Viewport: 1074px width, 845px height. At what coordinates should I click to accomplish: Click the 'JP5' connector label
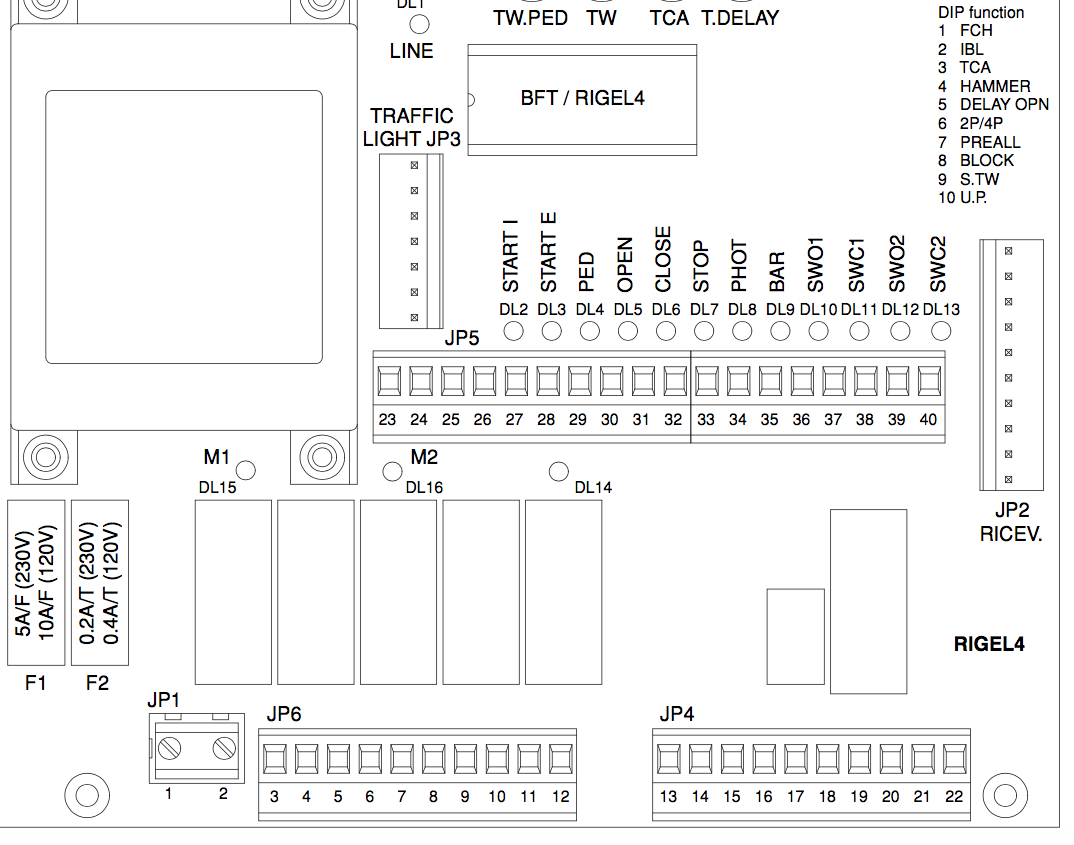[462, 338]
